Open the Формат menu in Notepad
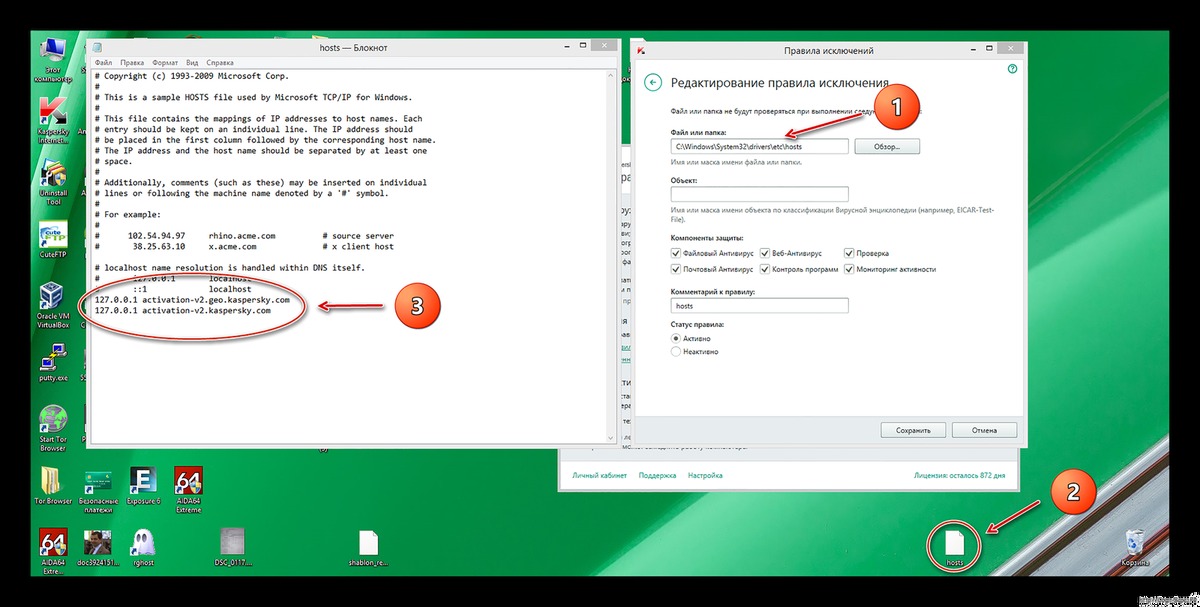Viewport: 1200px width, 607px height. [x=165, y=62]
